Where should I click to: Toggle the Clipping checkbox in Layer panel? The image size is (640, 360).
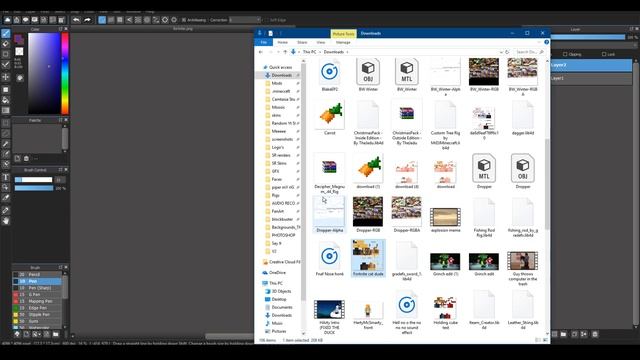[x=565, y=54]
